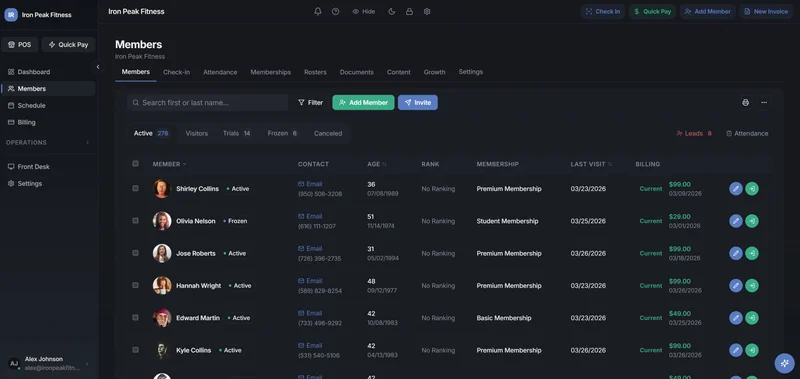The height and width of the screenshot is (379, 800).
Task: Open the AI assistant sparkle button
Action: coord(784,363)
